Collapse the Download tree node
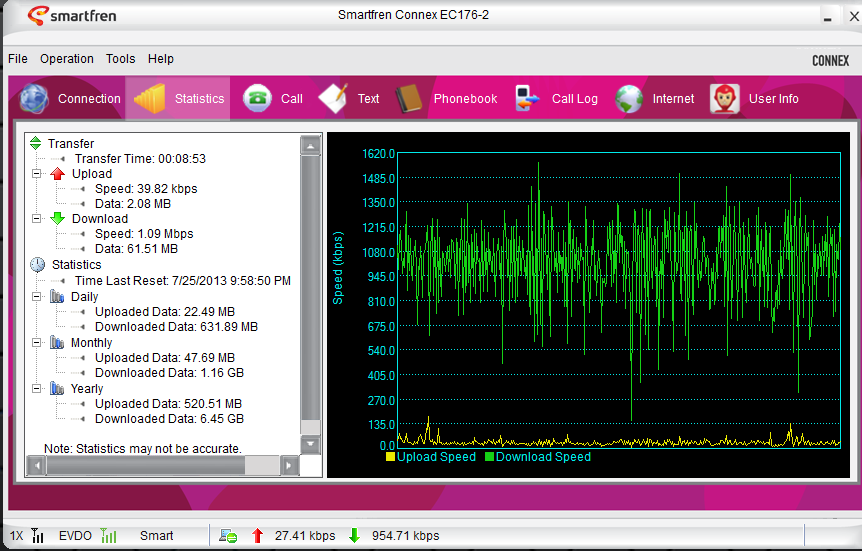Image resolution: width=862 pixels, height=551 pixels. tap(36, 219)
